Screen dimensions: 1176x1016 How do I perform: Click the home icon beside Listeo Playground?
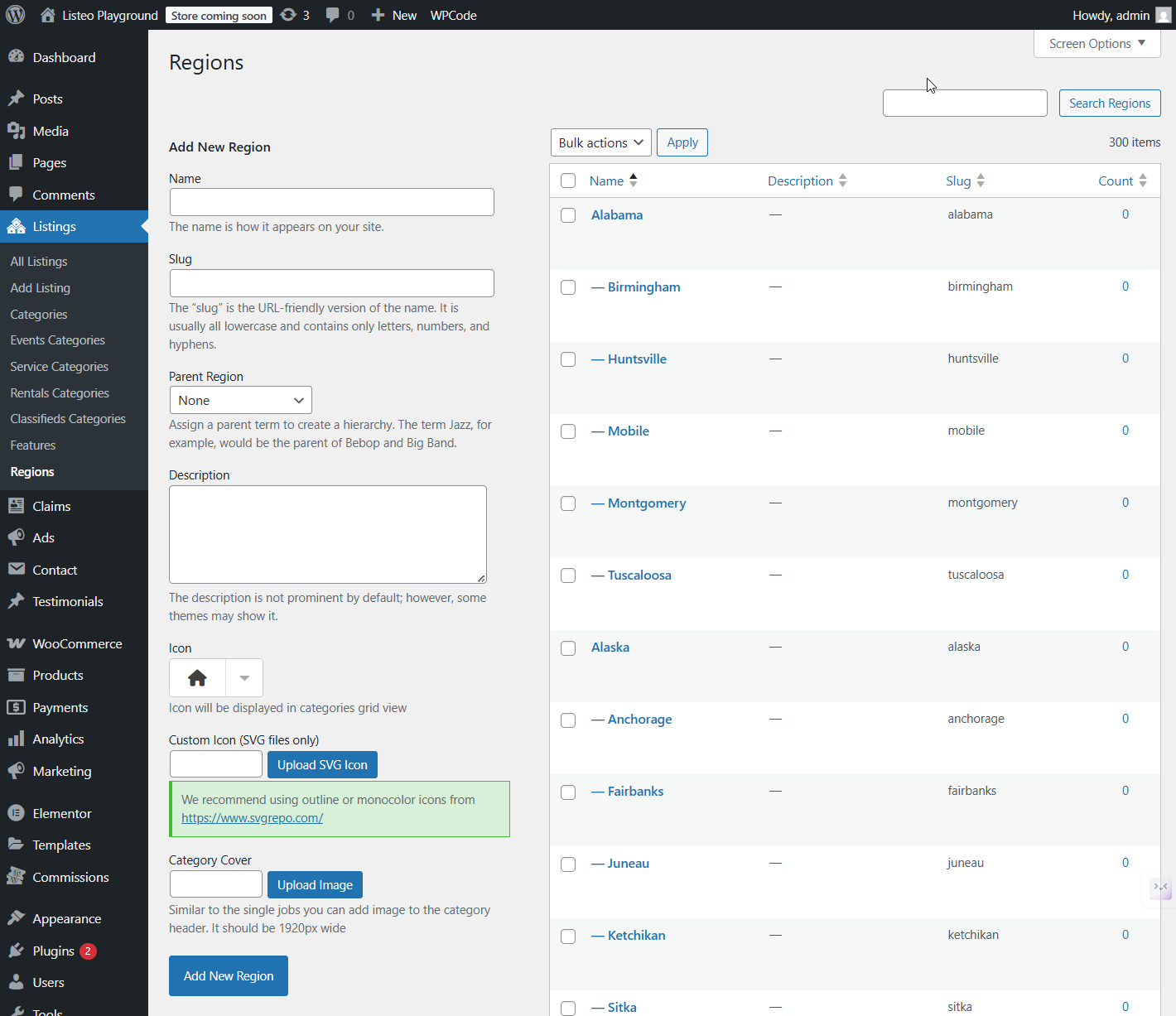tap(48, 15)
